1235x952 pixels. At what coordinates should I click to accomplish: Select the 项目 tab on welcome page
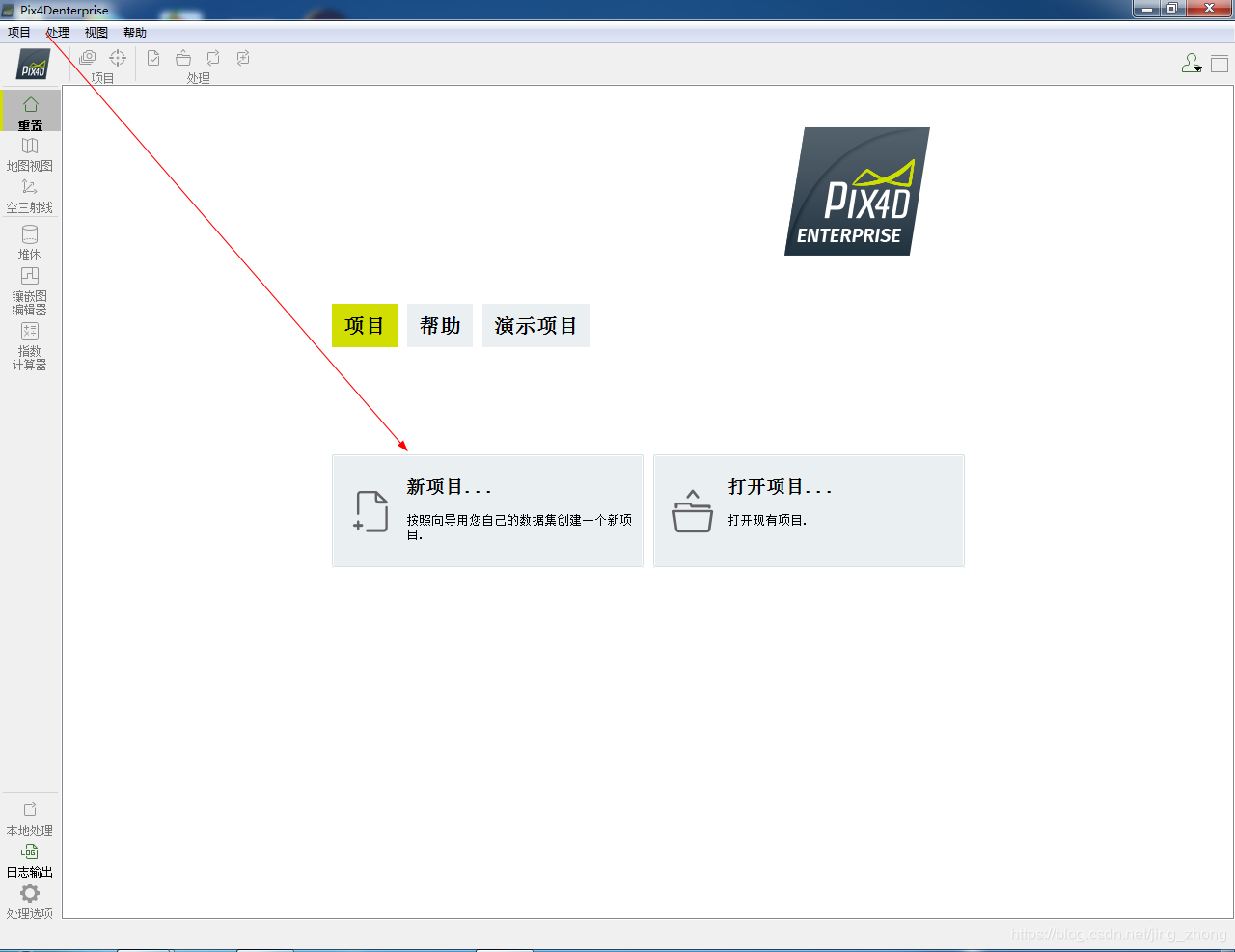pos(365,326)
